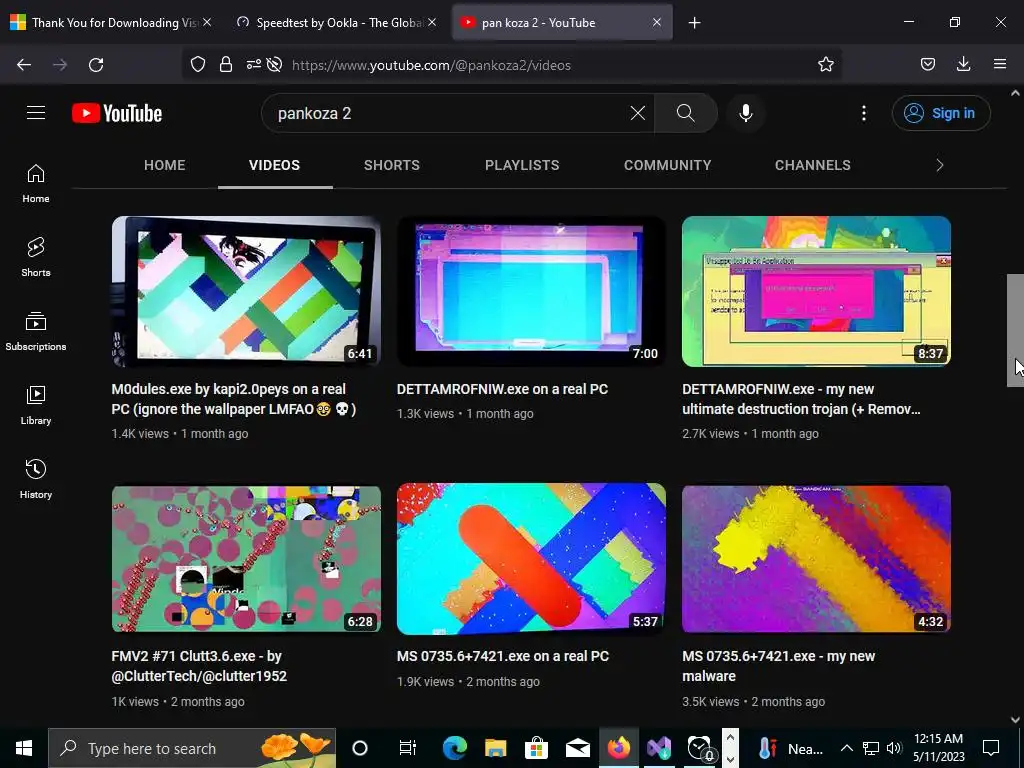Screen dimensions: 1024x768
Task: Open the 7:00 DETTAMROFNIW.exe real PC thumbnail
Action: pos(531,291)
